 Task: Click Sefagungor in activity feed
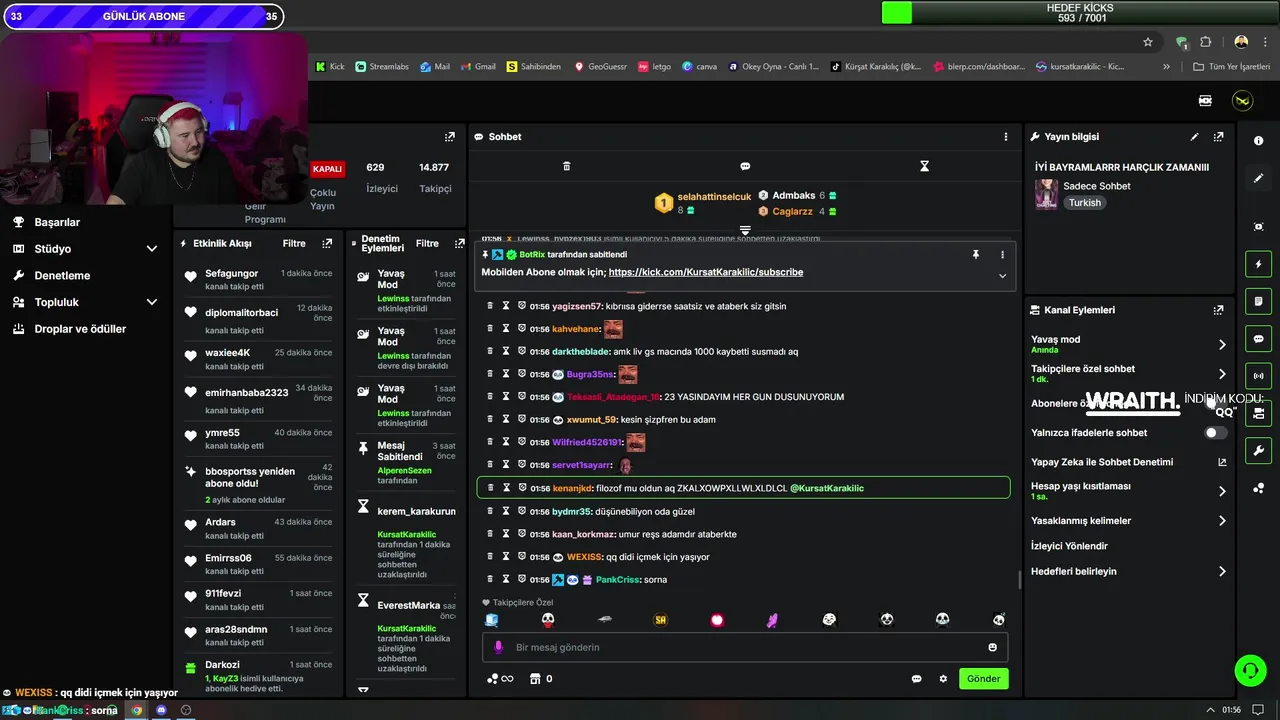tap(231, 273)
